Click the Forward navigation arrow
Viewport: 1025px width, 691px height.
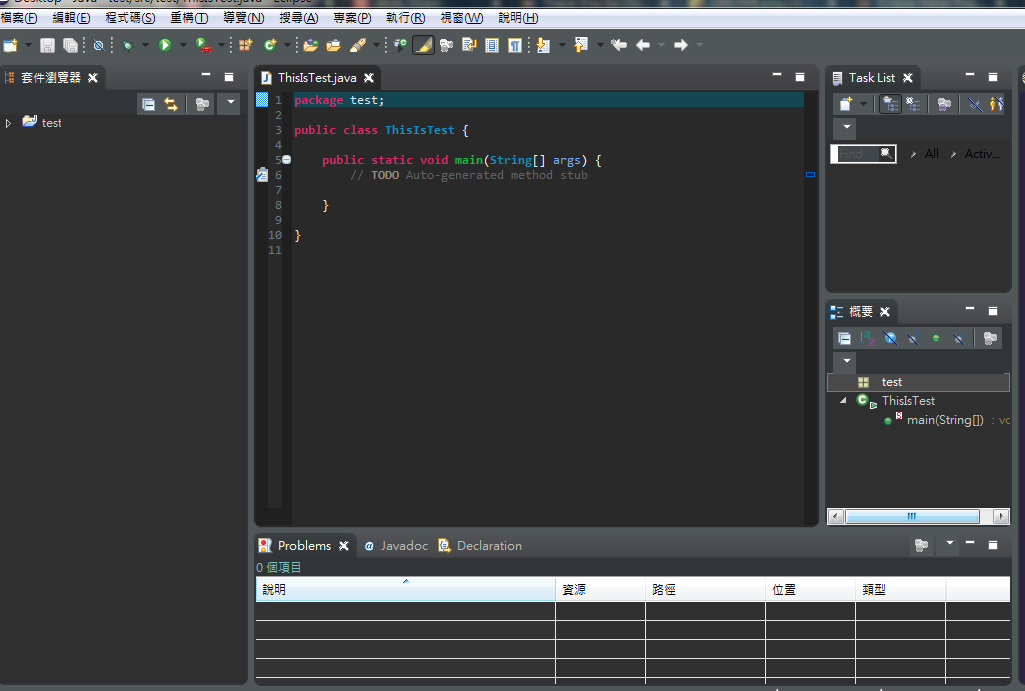click(x=681, y=45)
